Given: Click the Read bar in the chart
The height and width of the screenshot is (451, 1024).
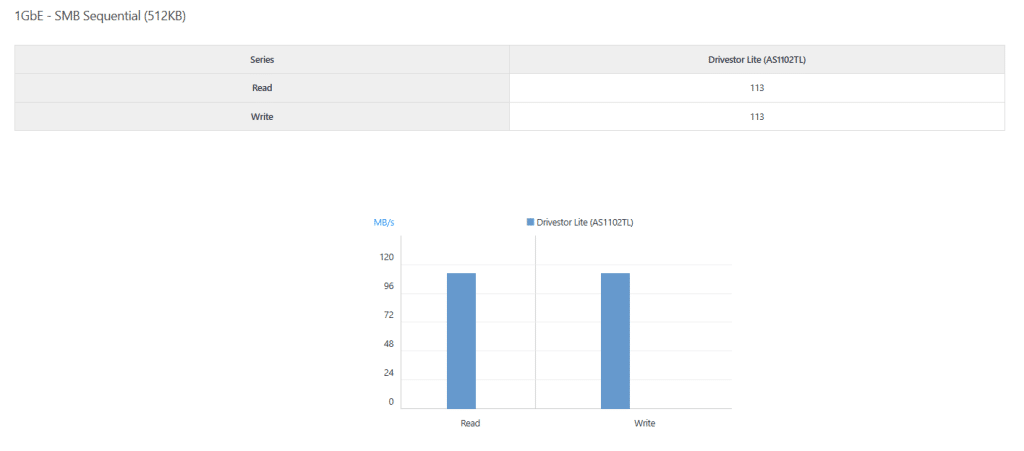Looking at the screenshot, I should (x=461, y=340).
